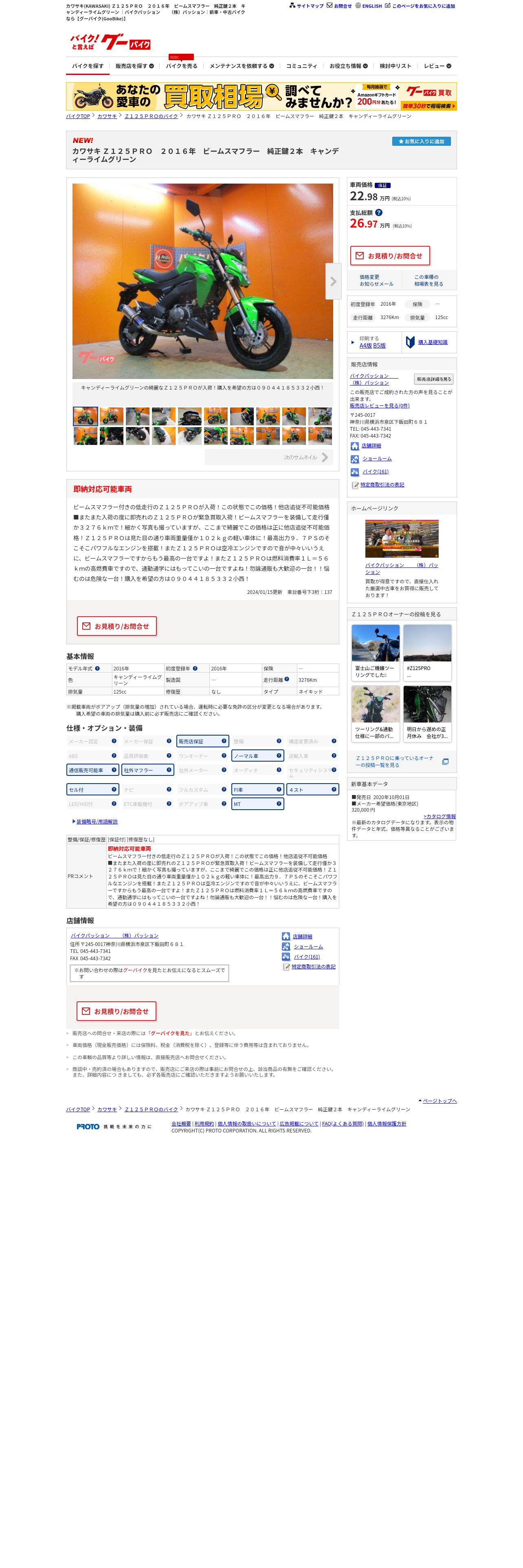The width and height of the screenshot is (523, 1568).
Task: Open Ｚ１２５ＰＲＯのバイク breadcrumb at top
Action: [x=151, y=116]
